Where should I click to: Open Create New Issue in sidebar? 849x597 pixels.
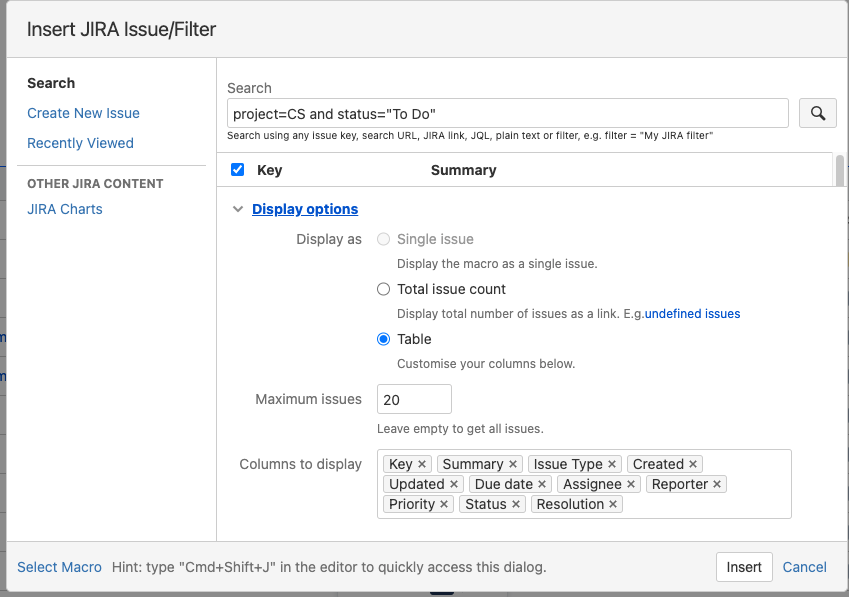coord(83,113)
